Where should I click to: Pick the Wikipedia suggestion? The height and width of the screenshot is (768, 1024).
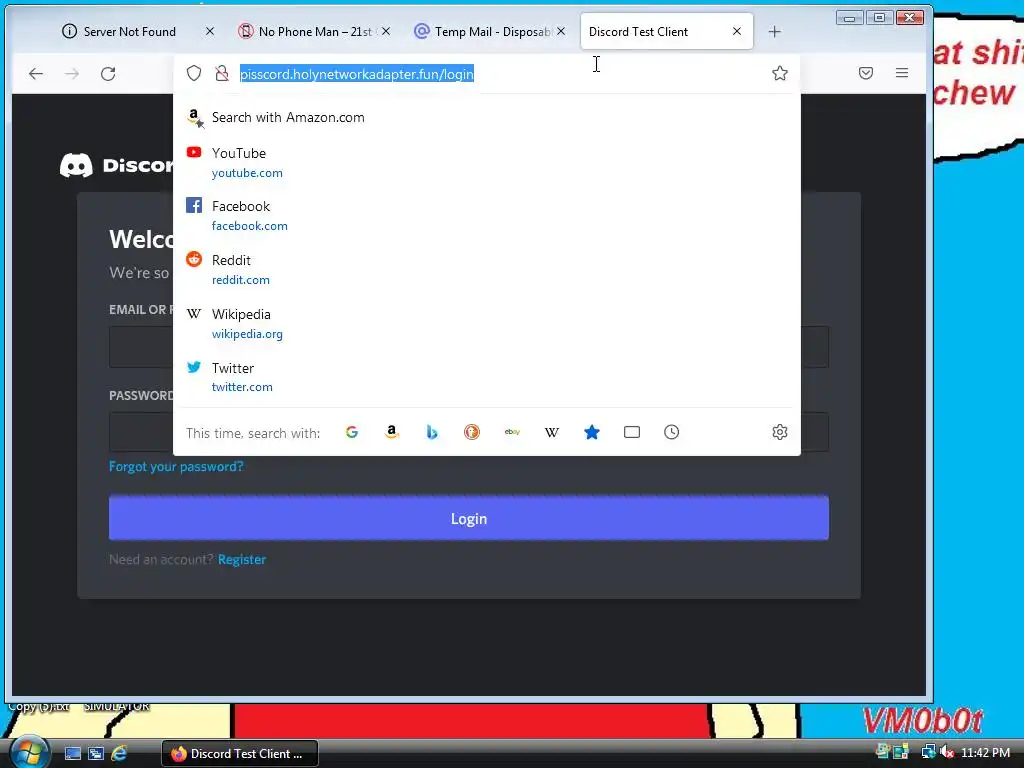coord(487,323)
